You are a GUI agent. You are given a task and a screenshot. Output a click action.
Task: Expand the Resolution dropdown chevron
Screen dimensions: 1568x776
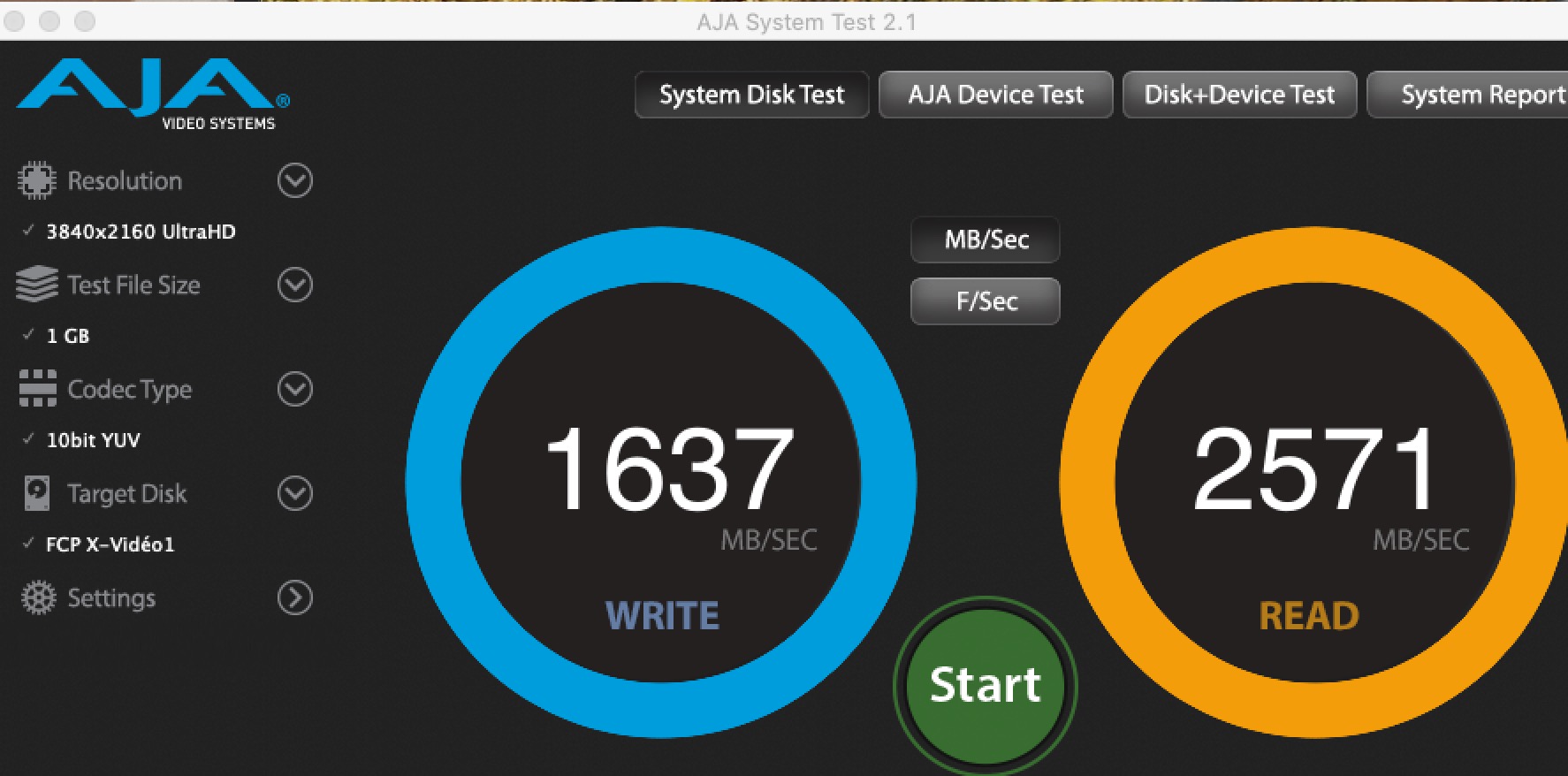(x=295, y=180)
